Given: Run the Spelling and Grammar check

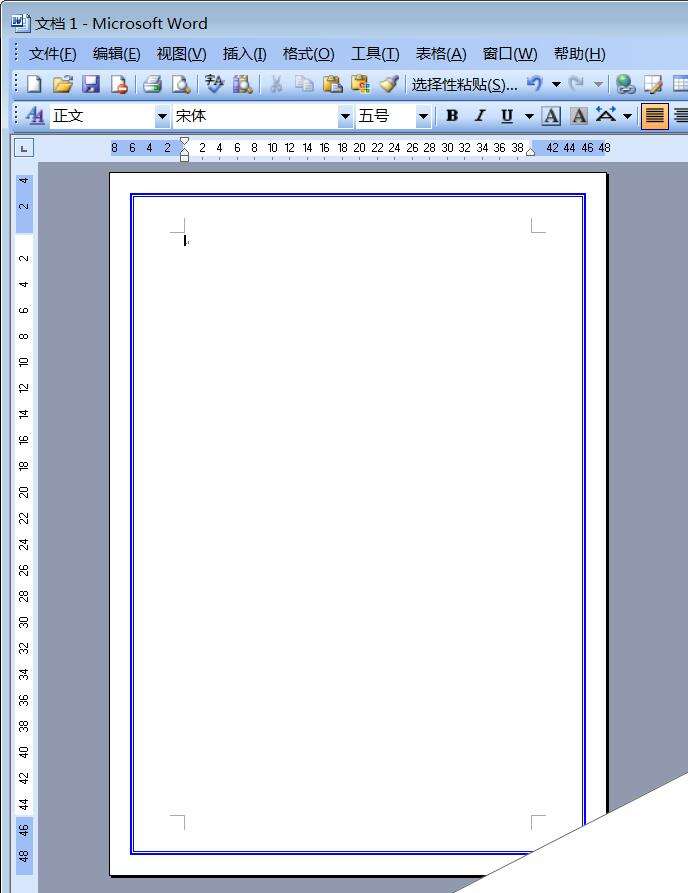Looking at the screenshot, I should click(x=214, y=84).
